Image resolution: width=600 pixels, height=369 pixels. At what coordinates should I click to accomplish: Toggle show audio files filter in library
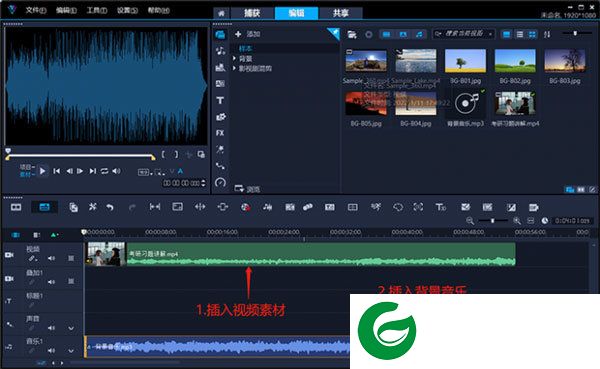click(420, 34)
